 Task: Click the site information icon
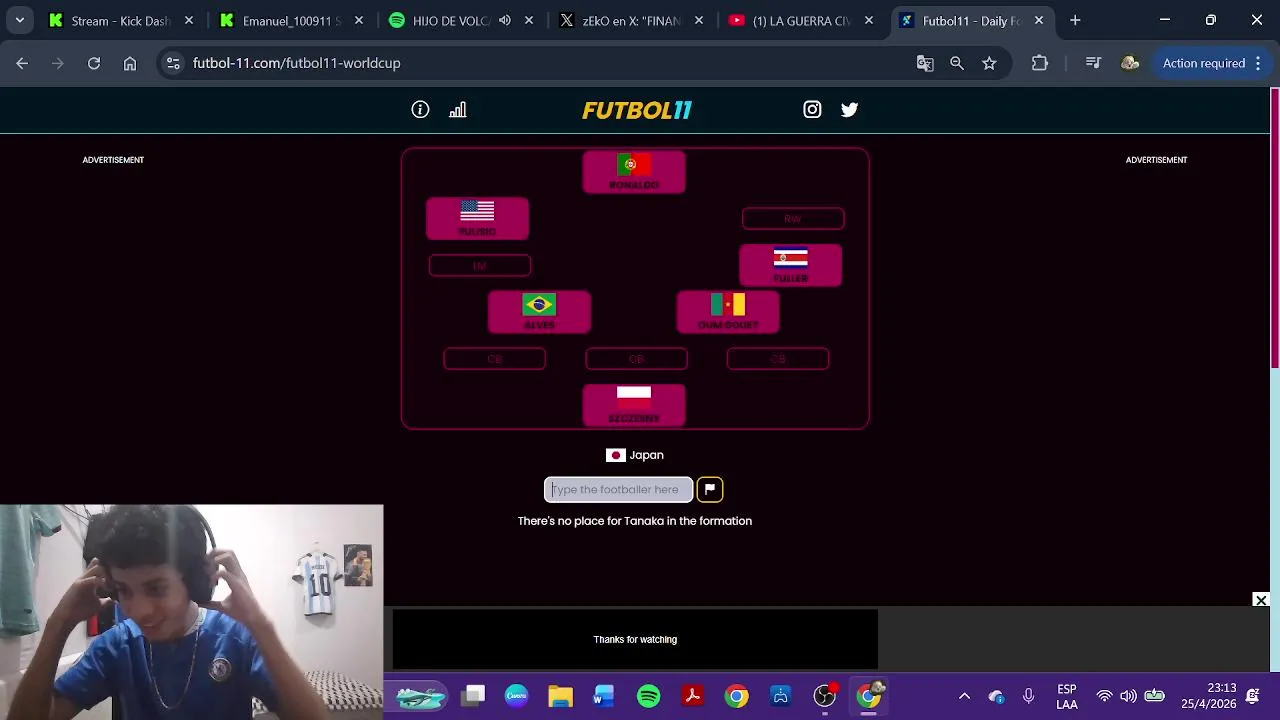pyautogui.click(x=173, y=63)
